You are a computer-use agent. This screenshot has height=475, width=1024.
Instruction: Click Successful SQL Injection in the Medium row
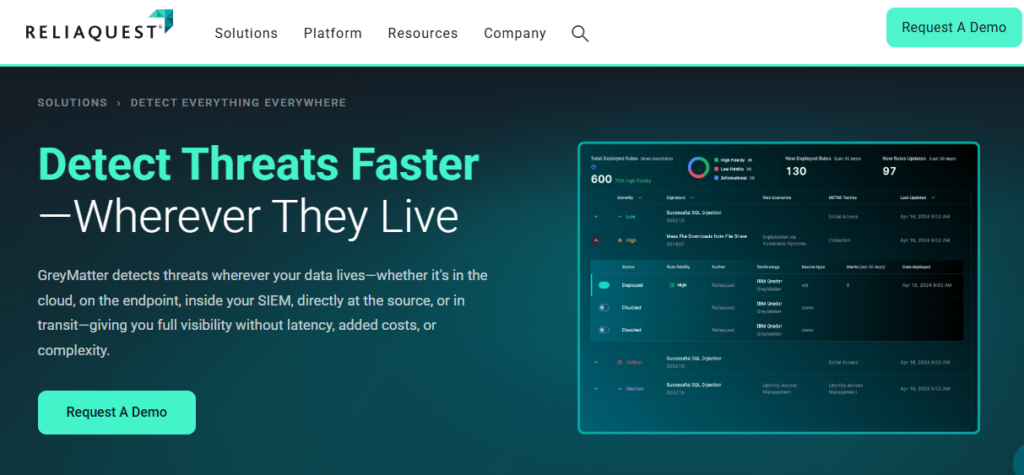point(694,385)
